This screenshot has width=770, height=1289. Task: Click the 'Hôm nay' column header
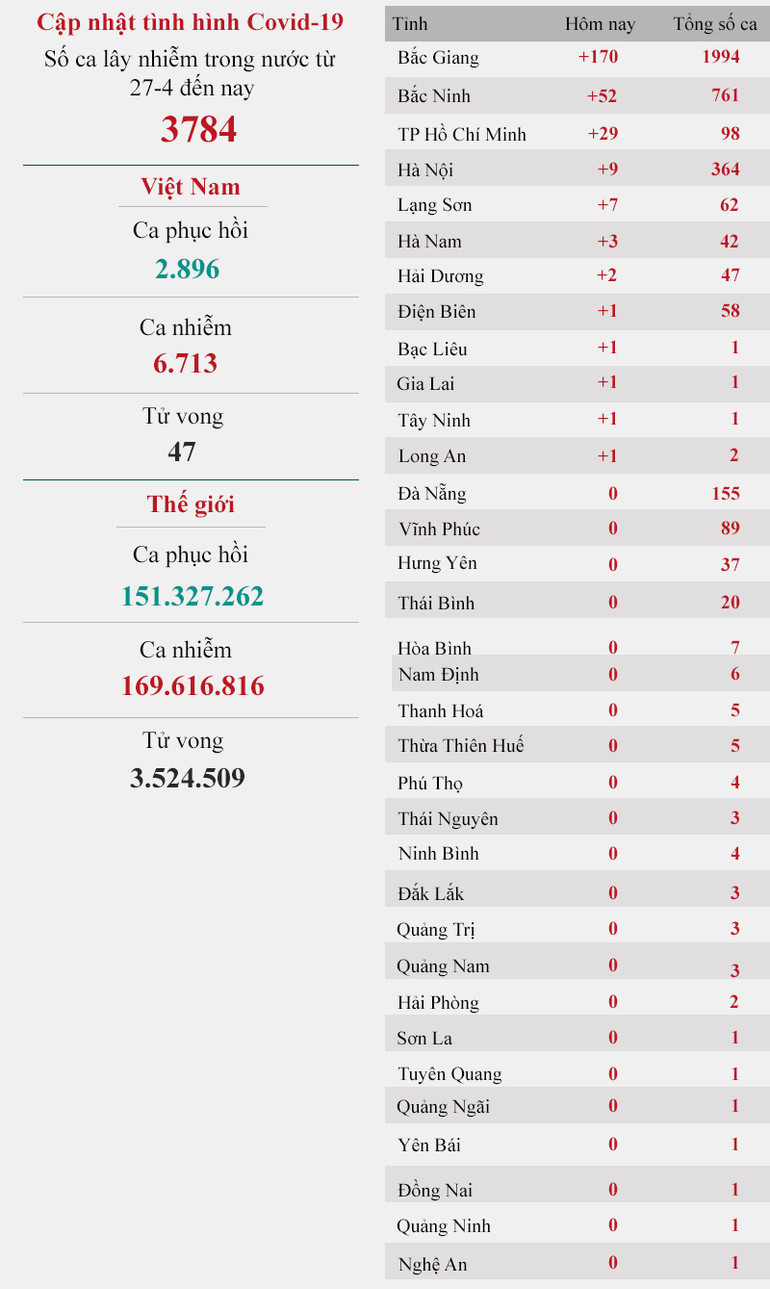[599, 23]
